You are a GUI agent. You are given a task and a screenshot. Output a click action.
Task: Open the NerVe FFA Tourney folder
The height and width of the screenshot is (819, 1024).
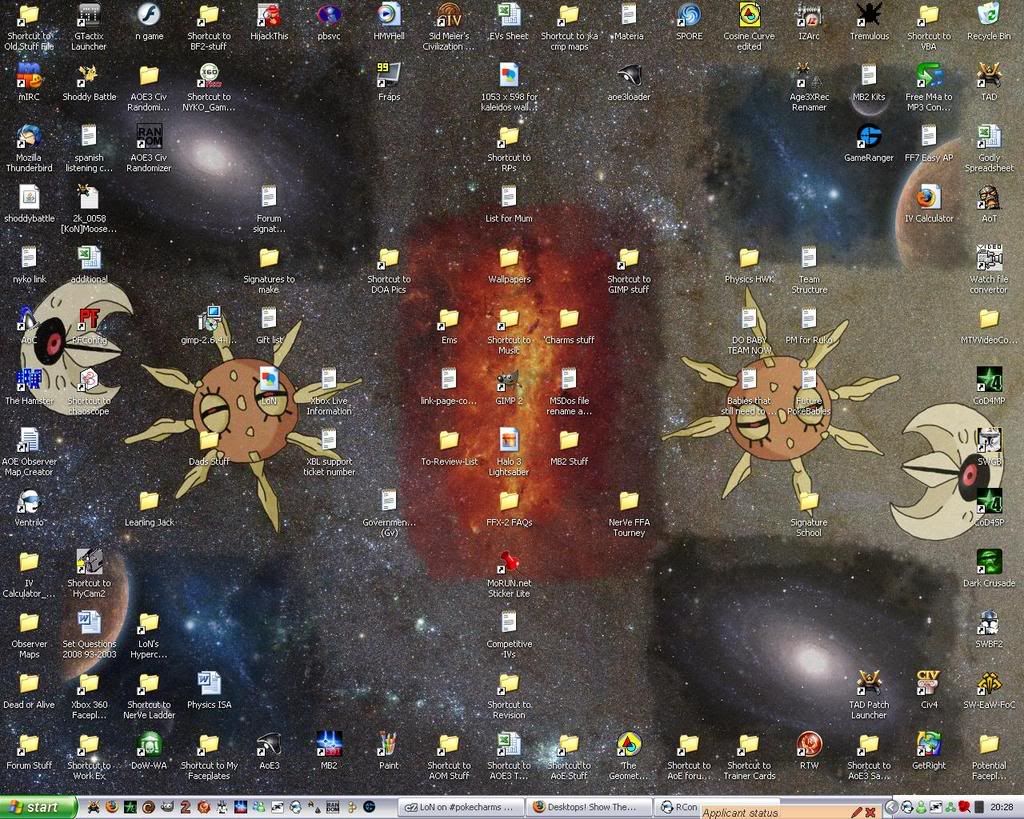click(x=629, y=501)
